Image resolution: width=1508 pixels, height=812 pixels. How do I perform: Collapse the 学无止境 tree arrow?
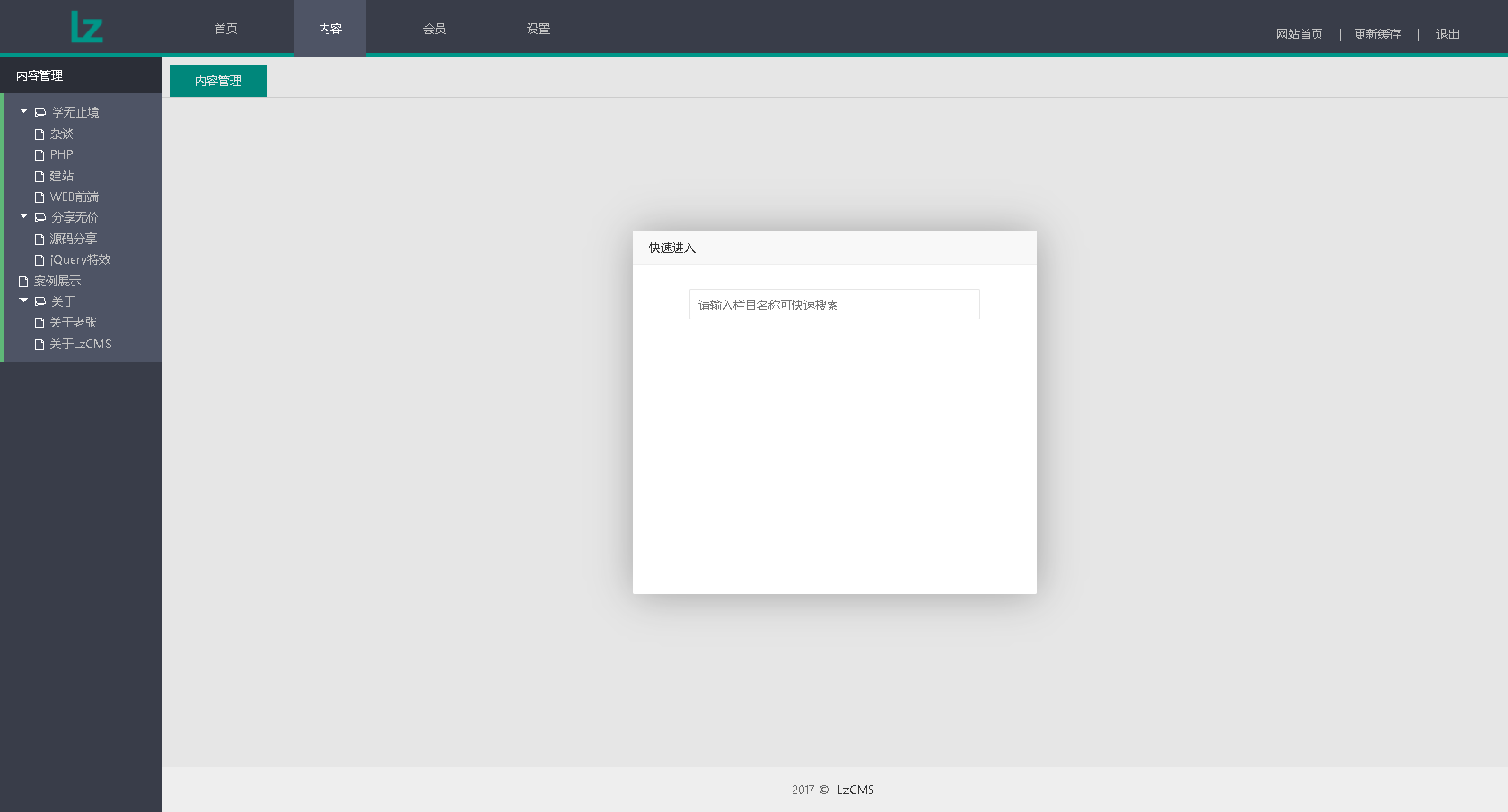pyautogui.click(x=23, y=111)
